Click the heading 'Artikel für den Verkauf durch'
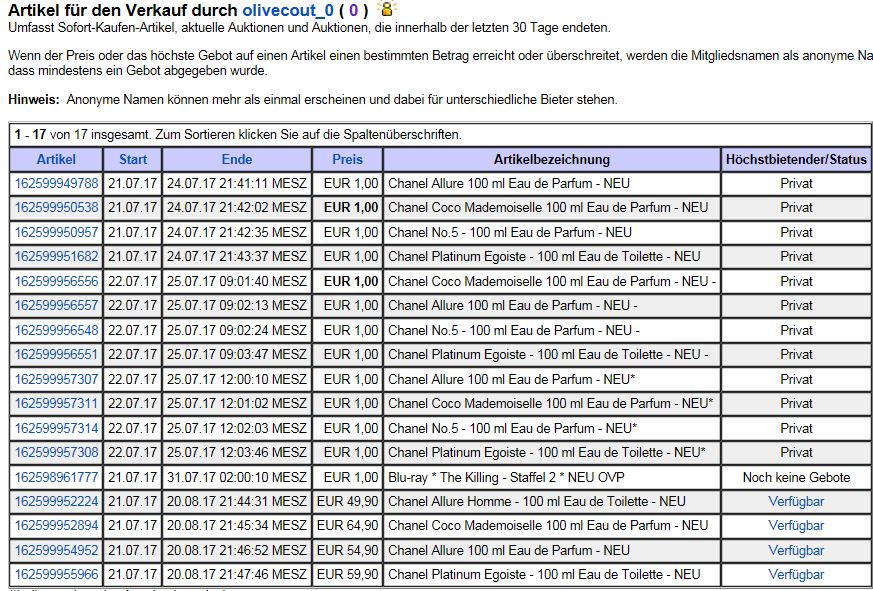This screenshot has width=873, height=591. (124, 9)
